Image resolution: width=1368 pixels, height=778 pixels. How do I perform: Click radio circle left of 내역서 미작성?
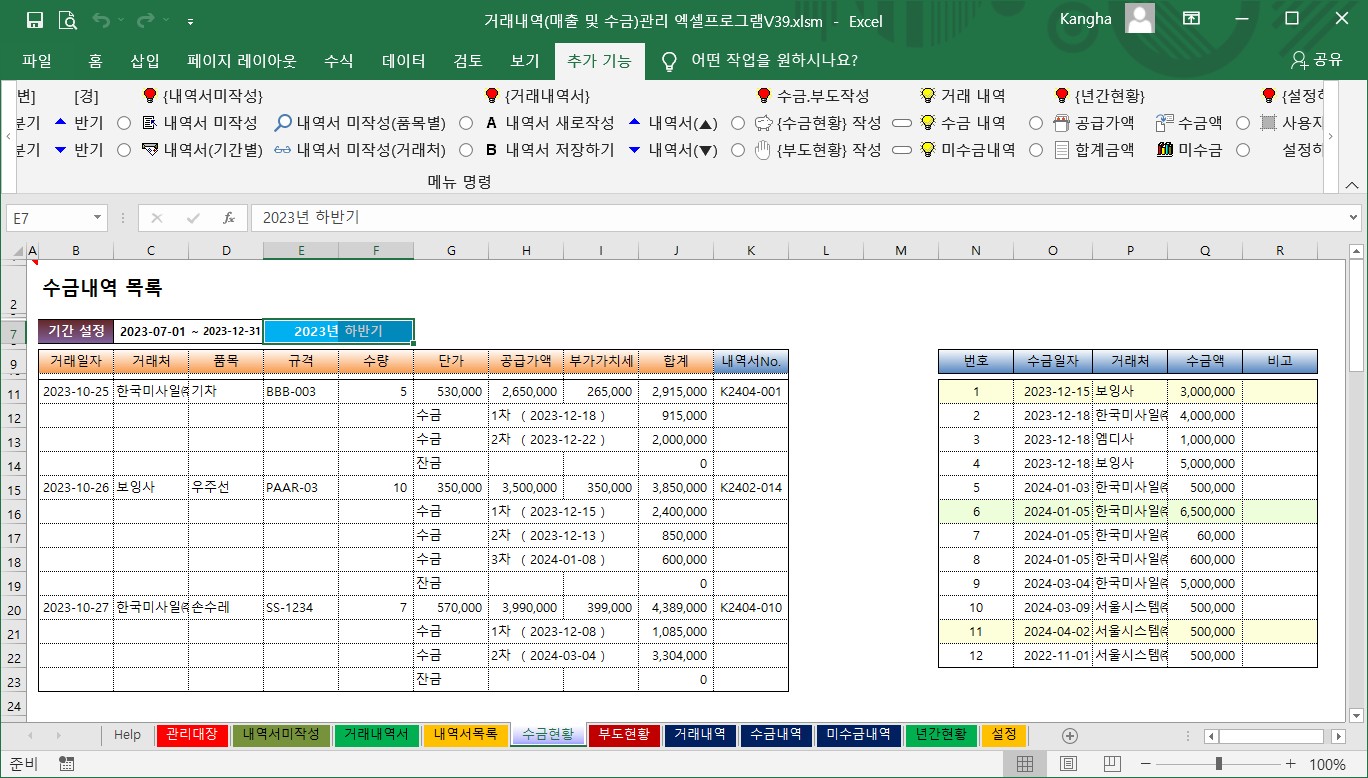pos(124,123)
